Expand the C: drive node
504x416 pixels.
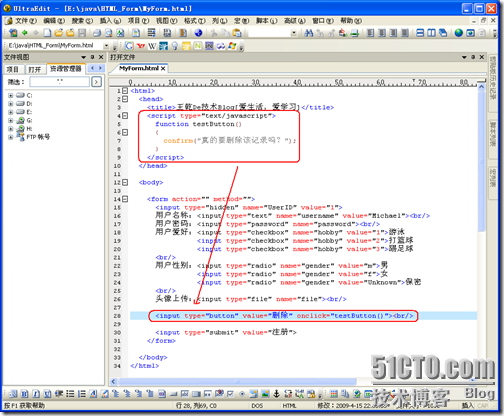coord(10,95)
